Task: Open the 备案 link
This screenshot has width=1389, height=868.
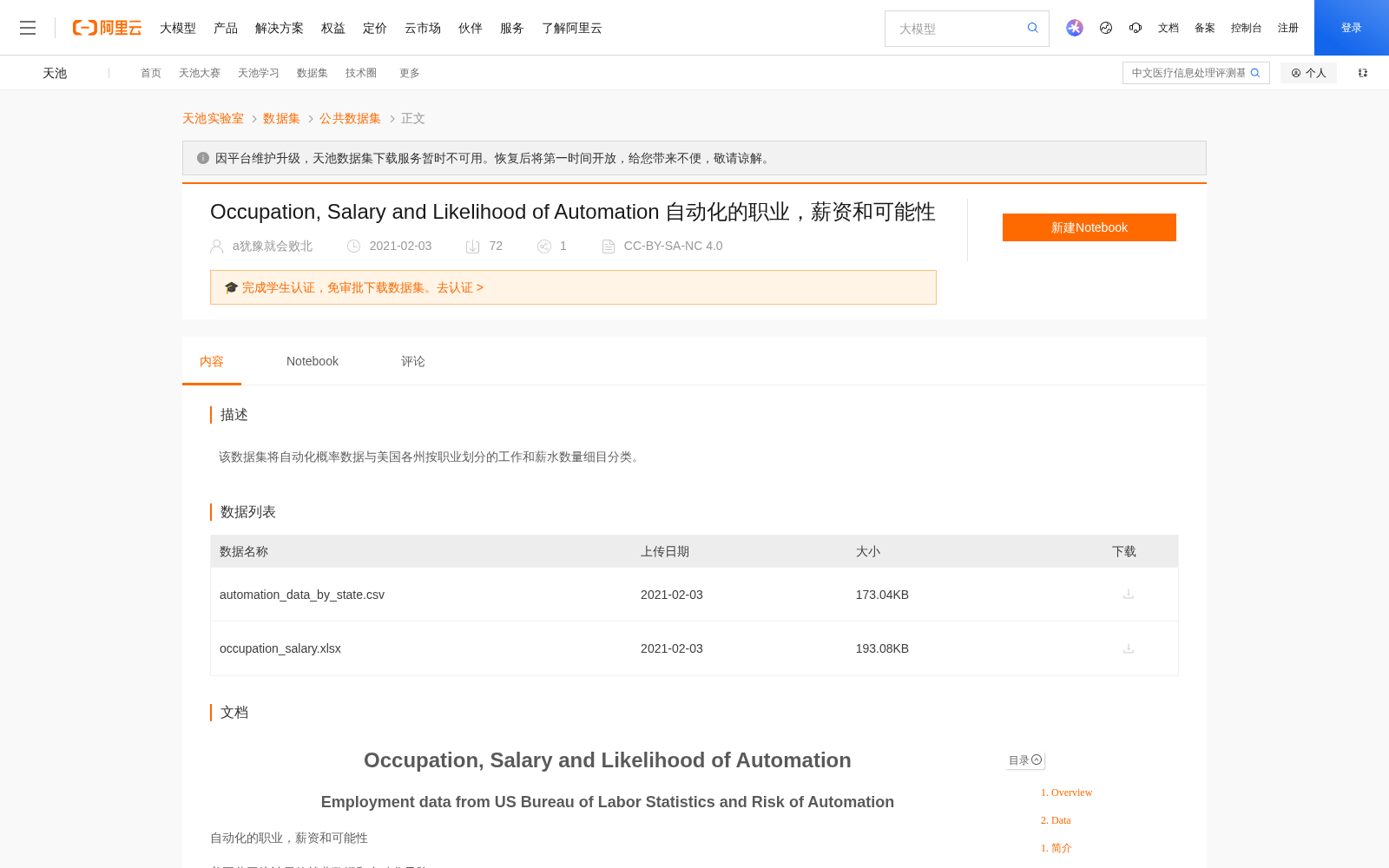Action: 1205,28
